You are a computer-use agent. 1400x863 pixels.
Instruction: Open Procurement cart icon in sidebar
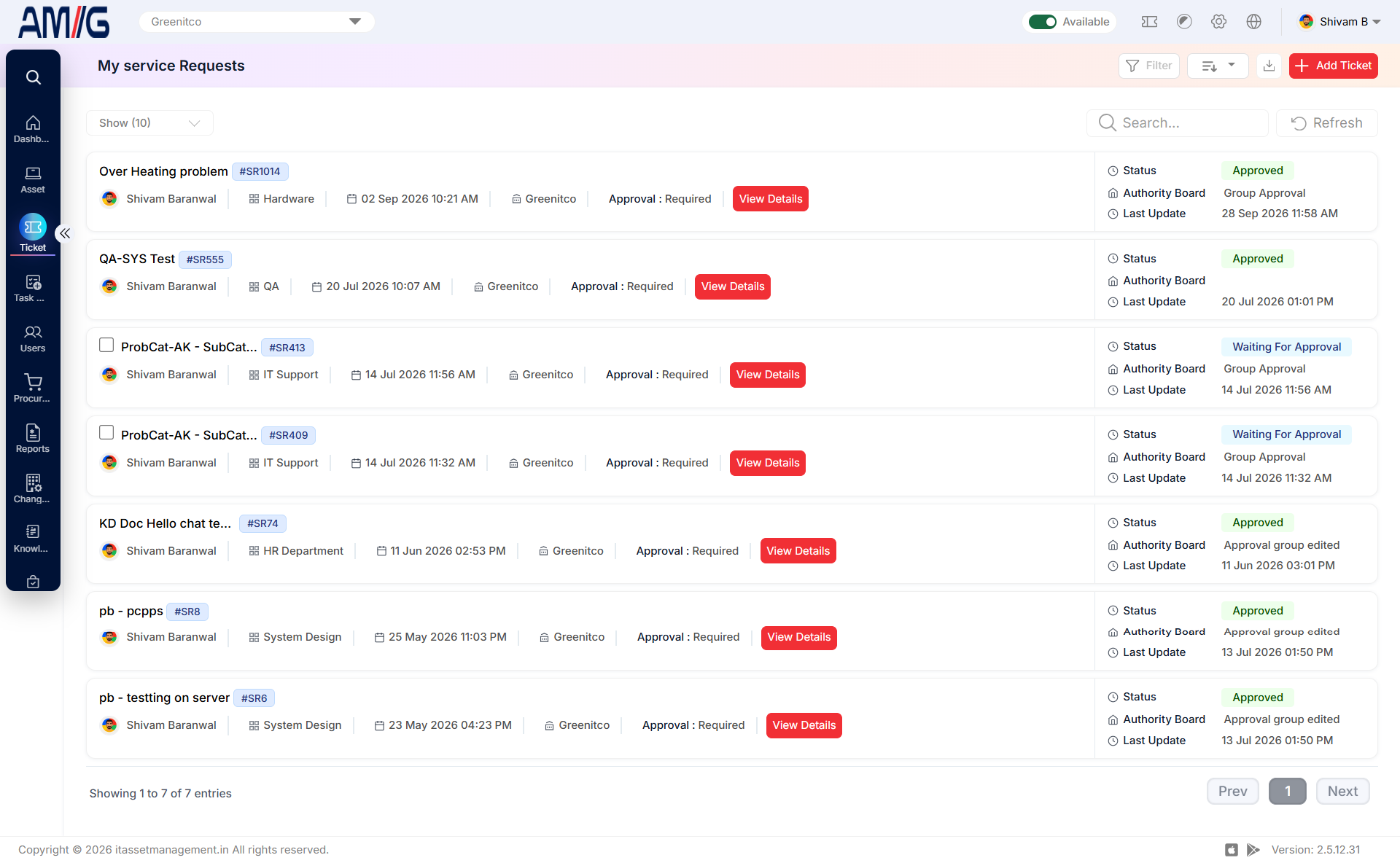click(33, 388)
